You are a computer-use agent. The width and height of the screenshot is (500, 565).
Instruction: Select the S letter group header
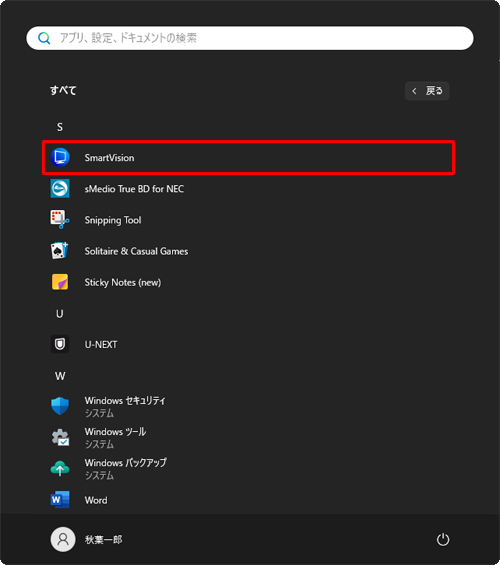[x=60, y=127]
